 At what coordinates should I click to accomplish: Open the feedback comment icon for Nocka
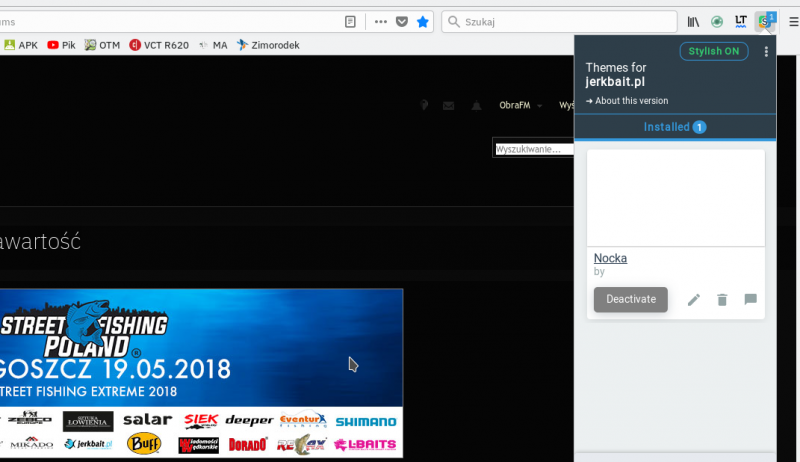(x=750, y=300)
